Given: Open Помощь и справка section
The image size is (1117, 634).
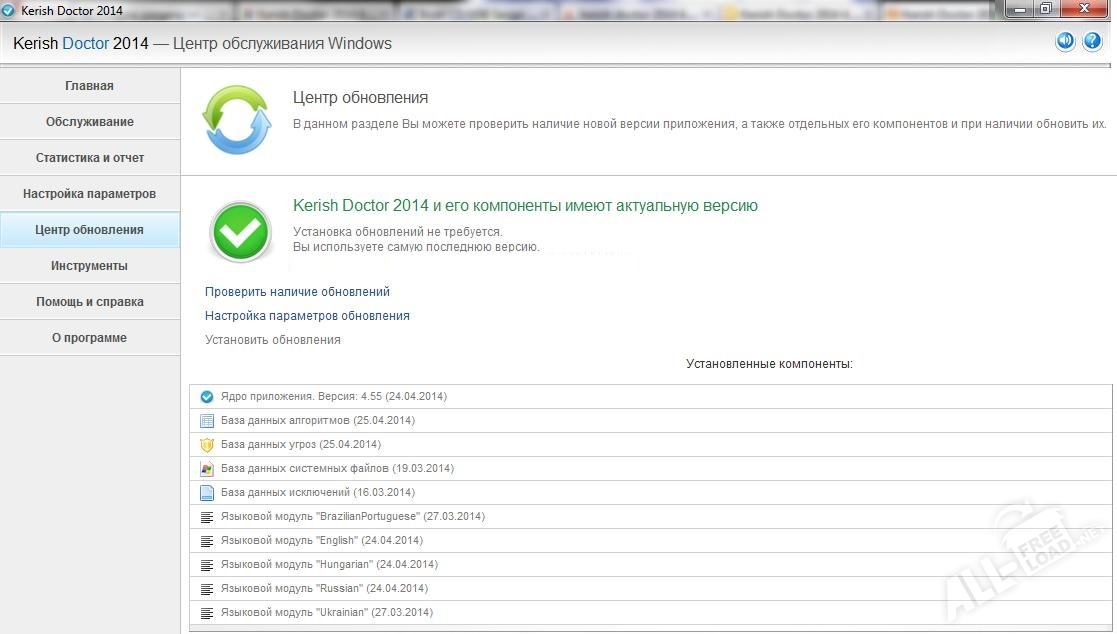Looking at the screenshot, I should [90, 302].
